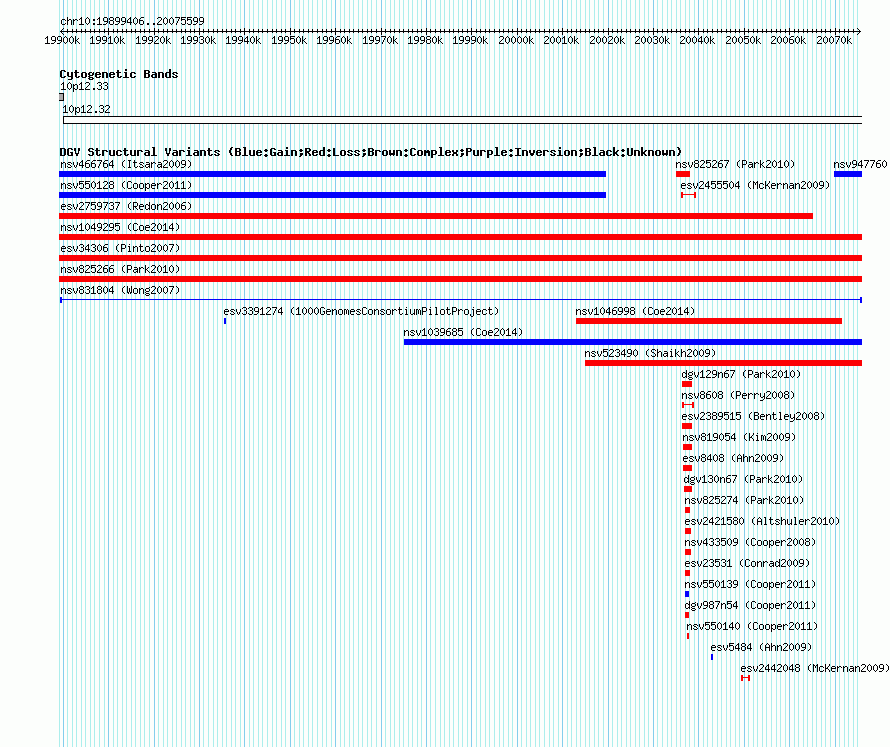Viewport: 890px width, 747px height.
Task: Click the short red bar under nsv825267
Action: pos(683,174)
